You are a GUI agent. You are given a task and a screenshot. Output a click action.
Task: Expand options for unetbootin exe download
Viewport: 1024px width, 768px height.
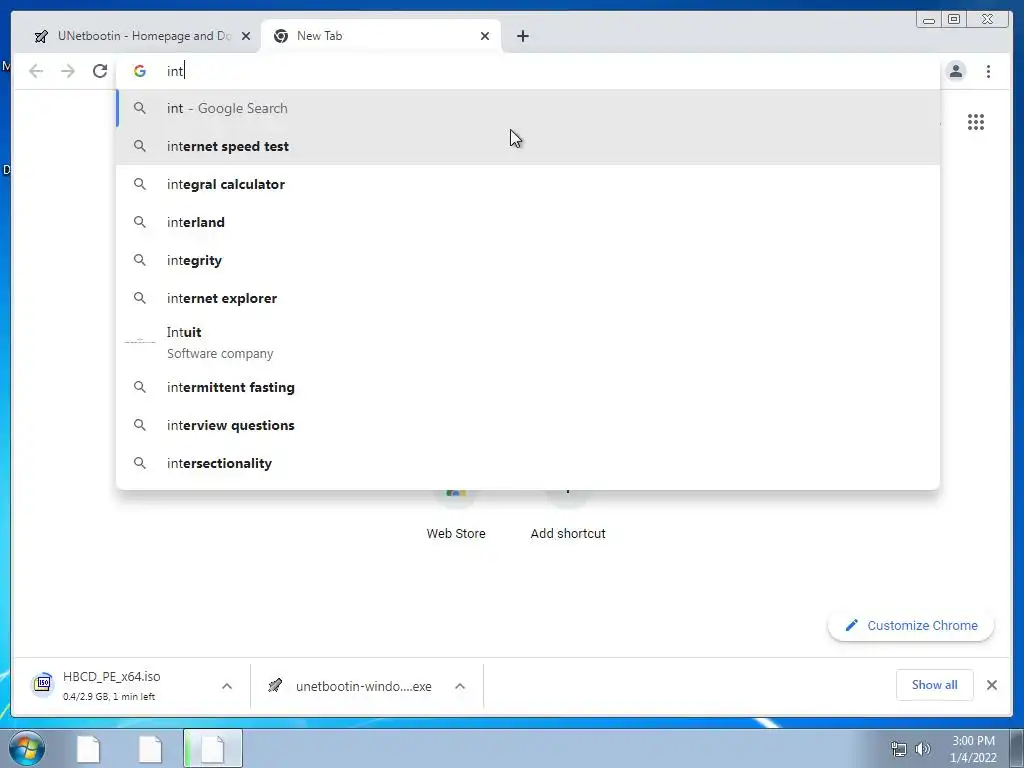pos(460,686)
